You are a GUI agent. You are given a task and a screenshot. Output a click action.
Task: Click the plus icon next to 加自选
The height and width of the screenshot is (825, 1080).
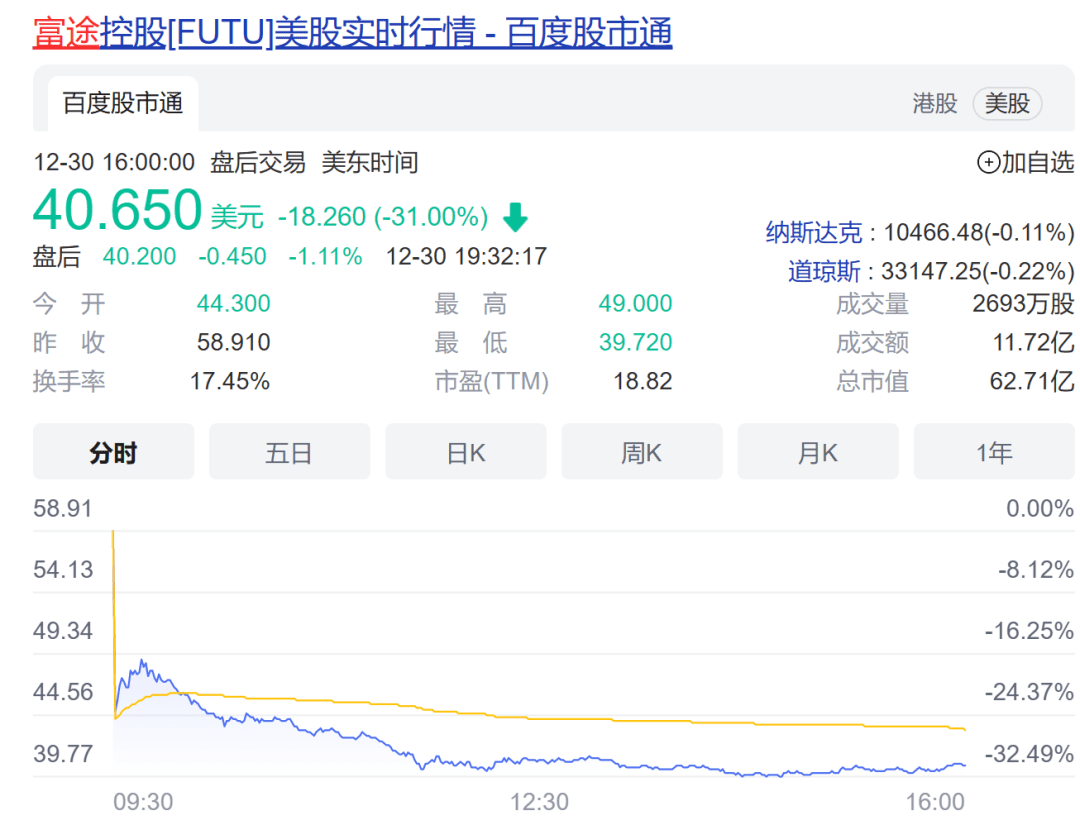988,162
